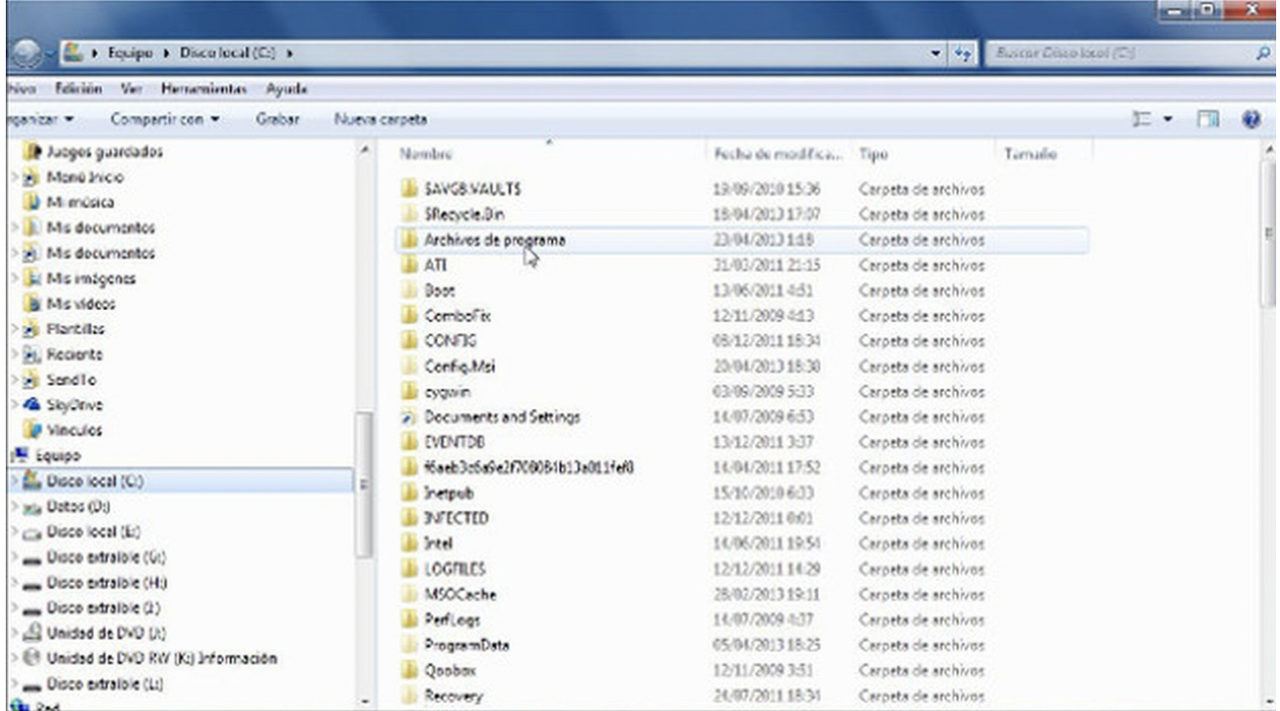
Task: Click the help question mark icon
Action: pyautogui.click(x=1250, y=119)
